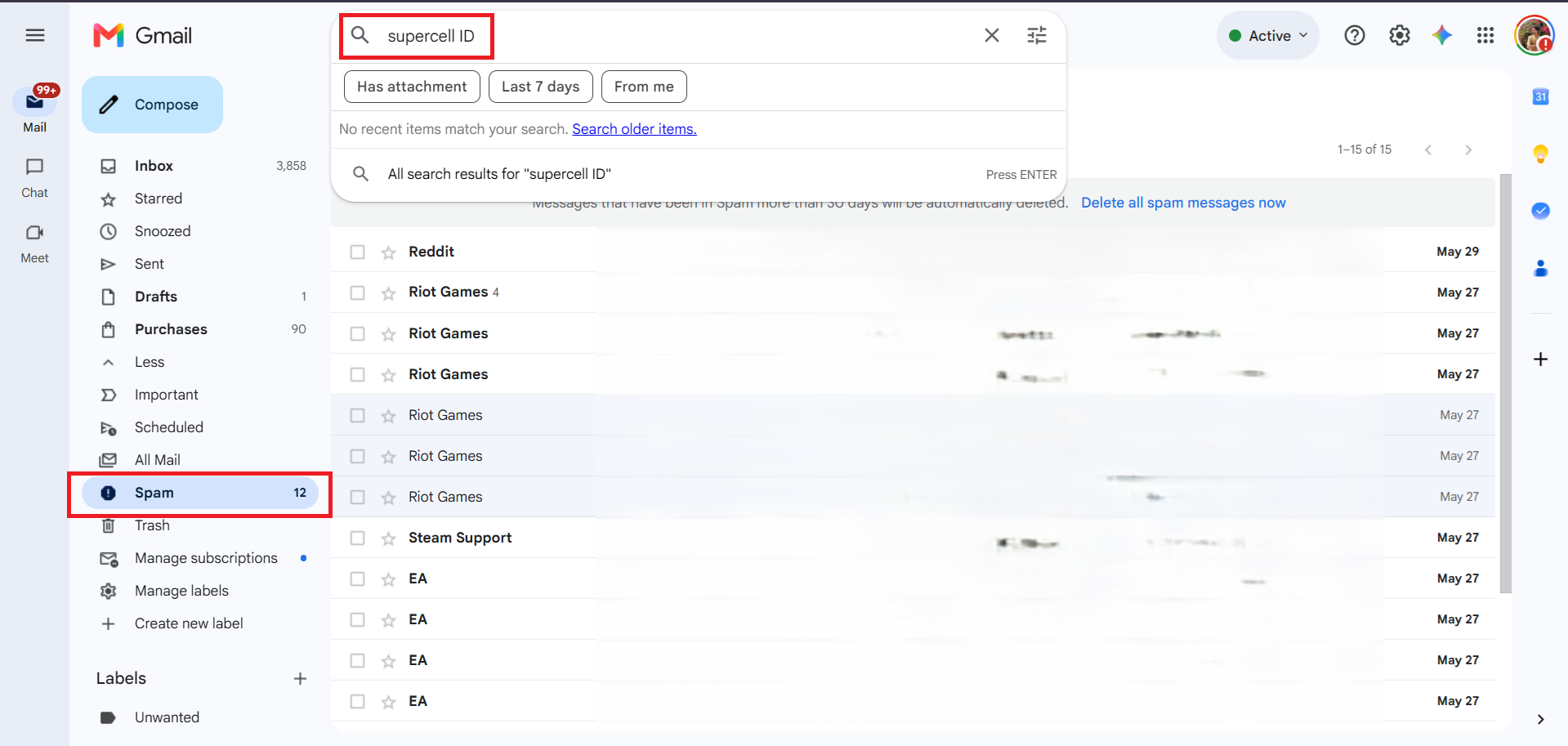Open the Purchases category
Screen dimensions: 1568x746
pos(199,329)
